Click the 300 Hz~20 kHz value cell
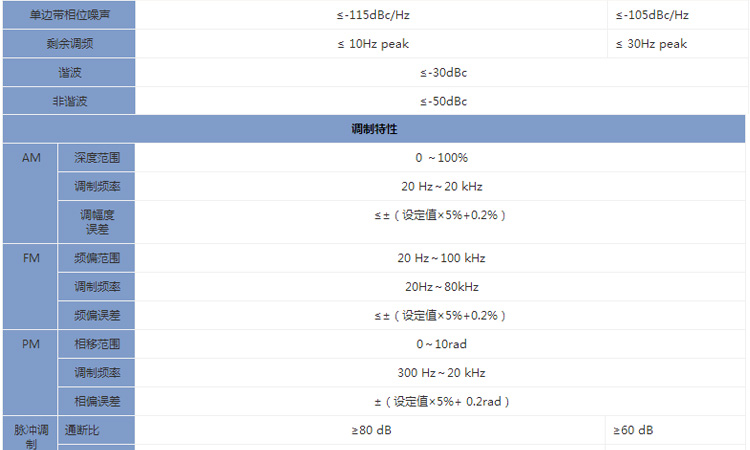This screenshot has width=750, height=450. click(x=441, y=373)
